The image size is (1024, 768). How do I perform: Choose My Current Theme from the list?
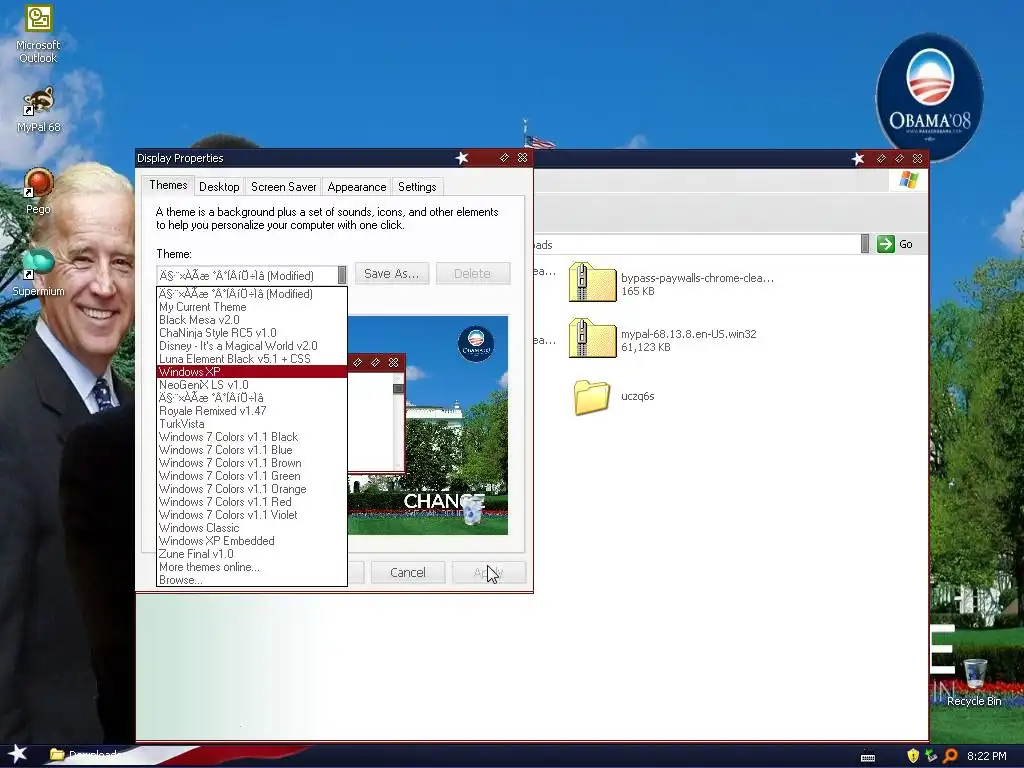(x=252, y=307)
